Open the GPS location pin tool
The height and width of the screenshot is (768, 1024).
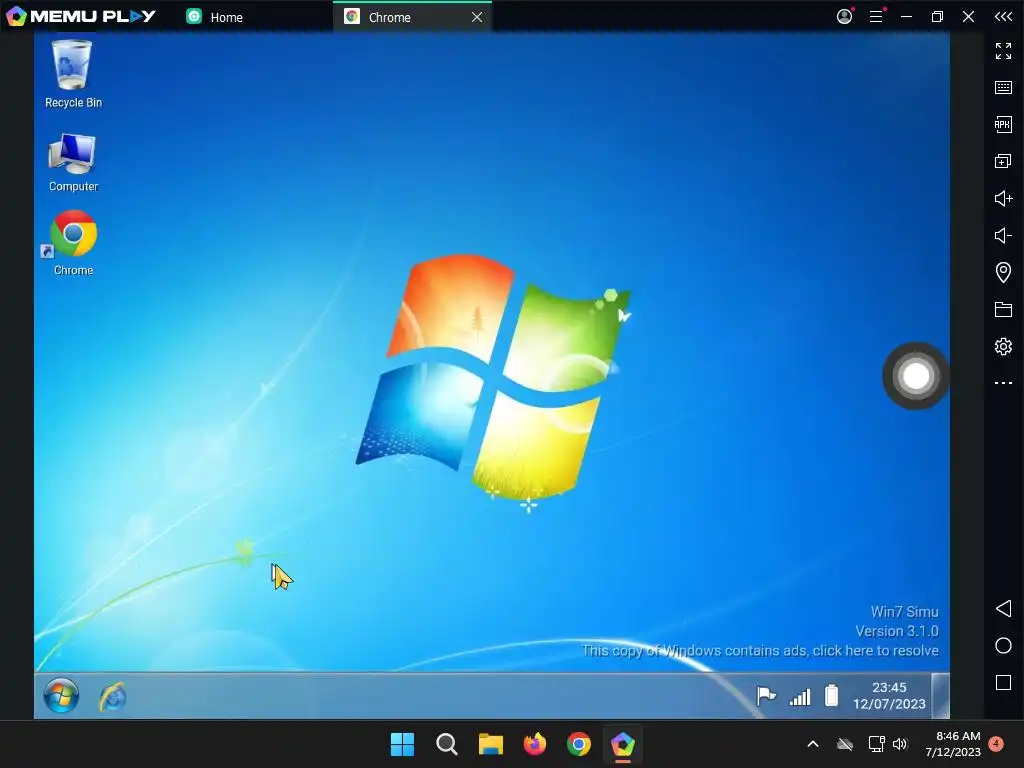pos(1003,272)
